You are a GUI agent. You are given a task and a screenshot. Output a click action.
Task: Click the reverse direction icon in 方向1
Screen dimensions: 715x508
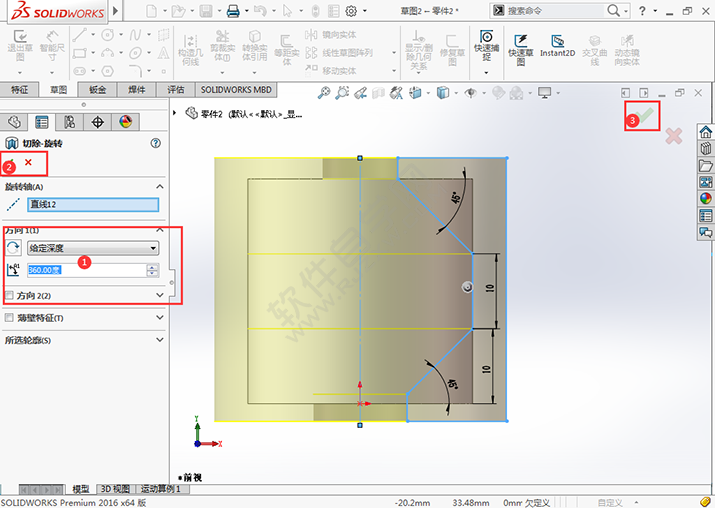14,247
